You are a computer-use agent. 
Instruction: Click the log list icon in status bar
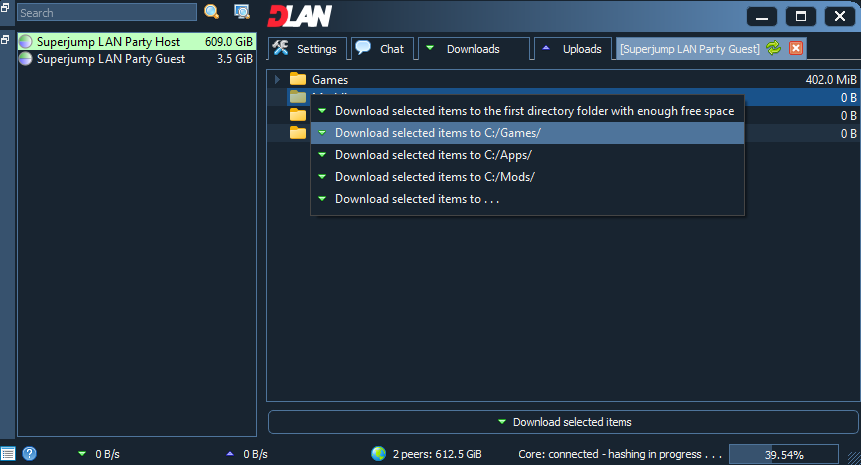pyautogui.click(x=8, y=454)
